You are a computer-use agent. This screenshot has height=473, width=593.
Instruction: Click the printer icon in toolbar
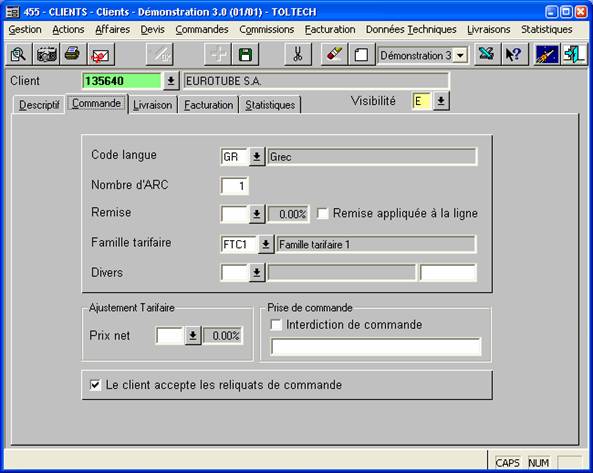73,55
